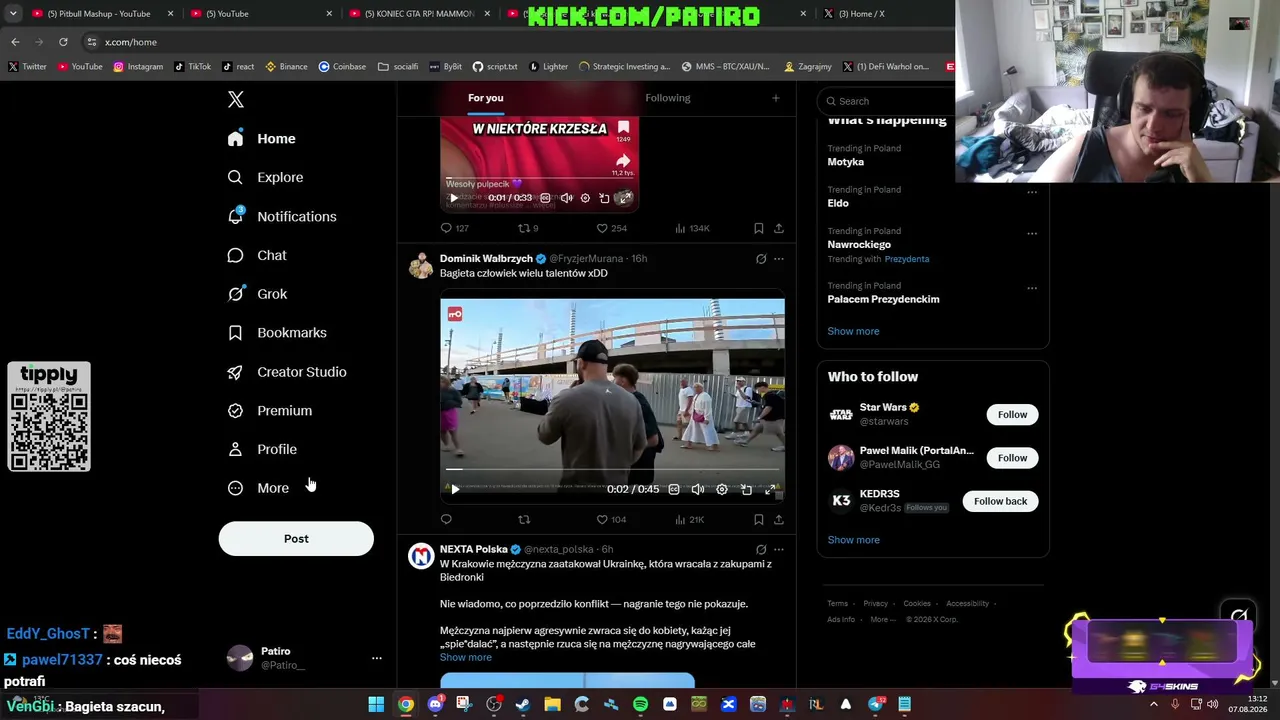This screenshot has width=1280, height=720.
Task: Like the post with 254 likes
Action: [x=611, y=228]
